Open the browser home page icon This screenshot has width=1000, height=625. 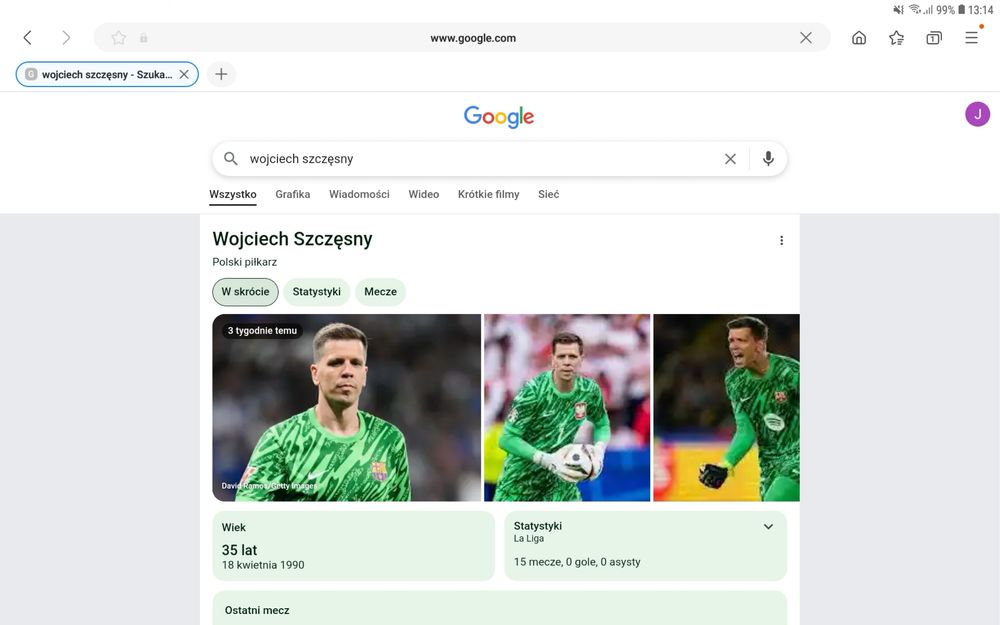(x=859, y=38)
